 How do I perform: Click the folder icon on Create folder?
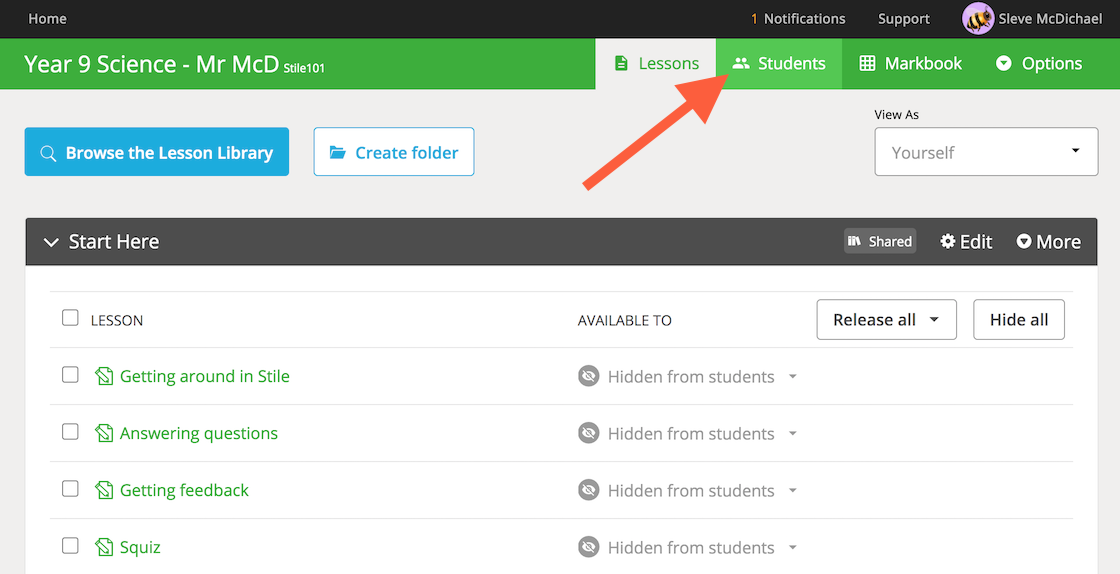[x=338, y=152]
